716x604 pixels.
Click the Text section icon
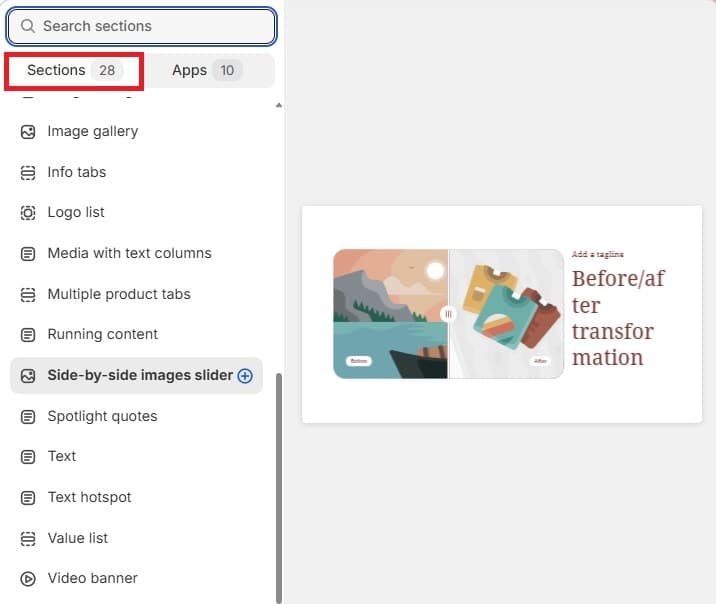tap(28, 457)
